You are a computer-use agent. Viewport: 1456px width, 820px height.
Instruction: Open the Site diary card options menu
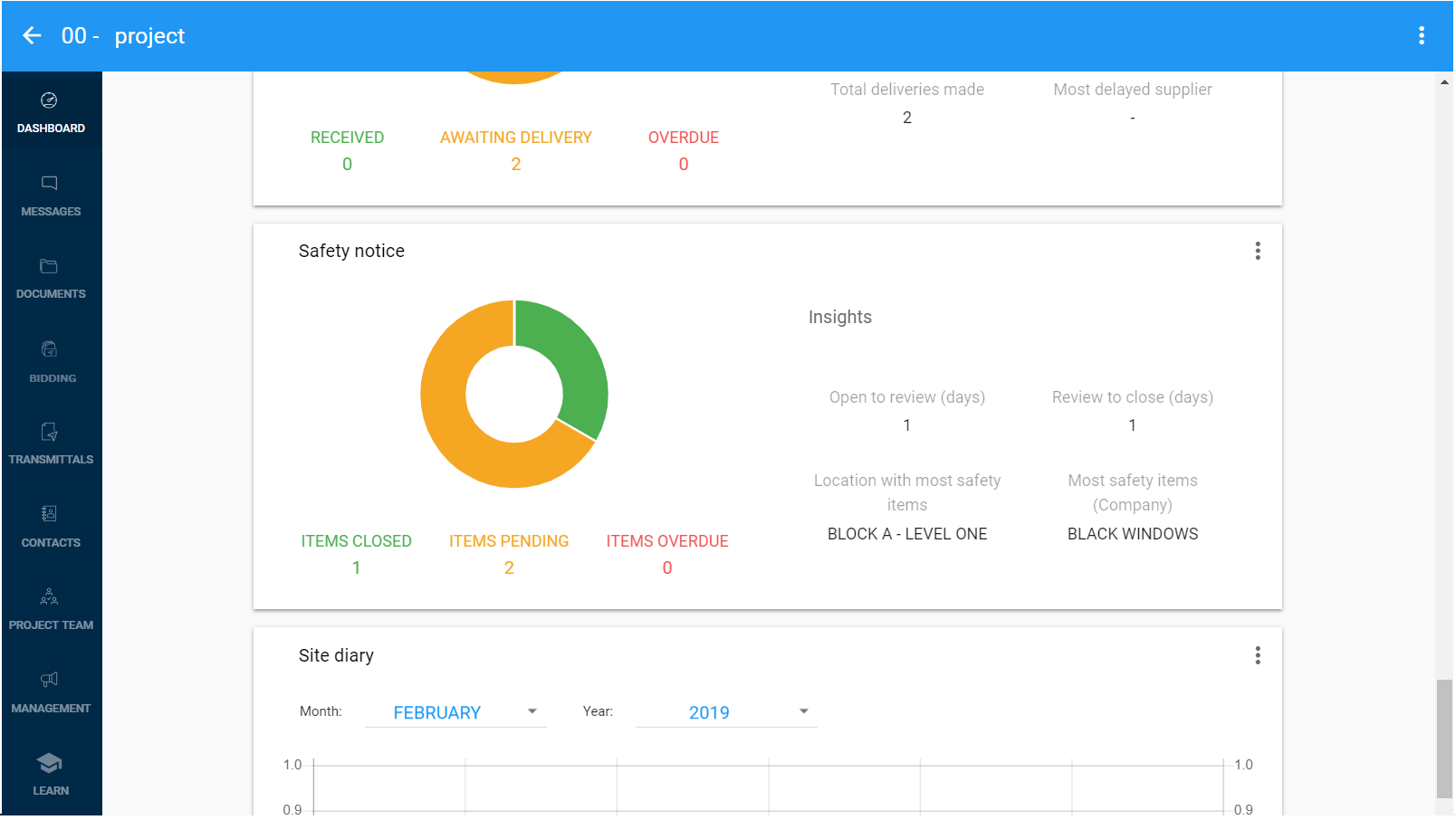1258,655
